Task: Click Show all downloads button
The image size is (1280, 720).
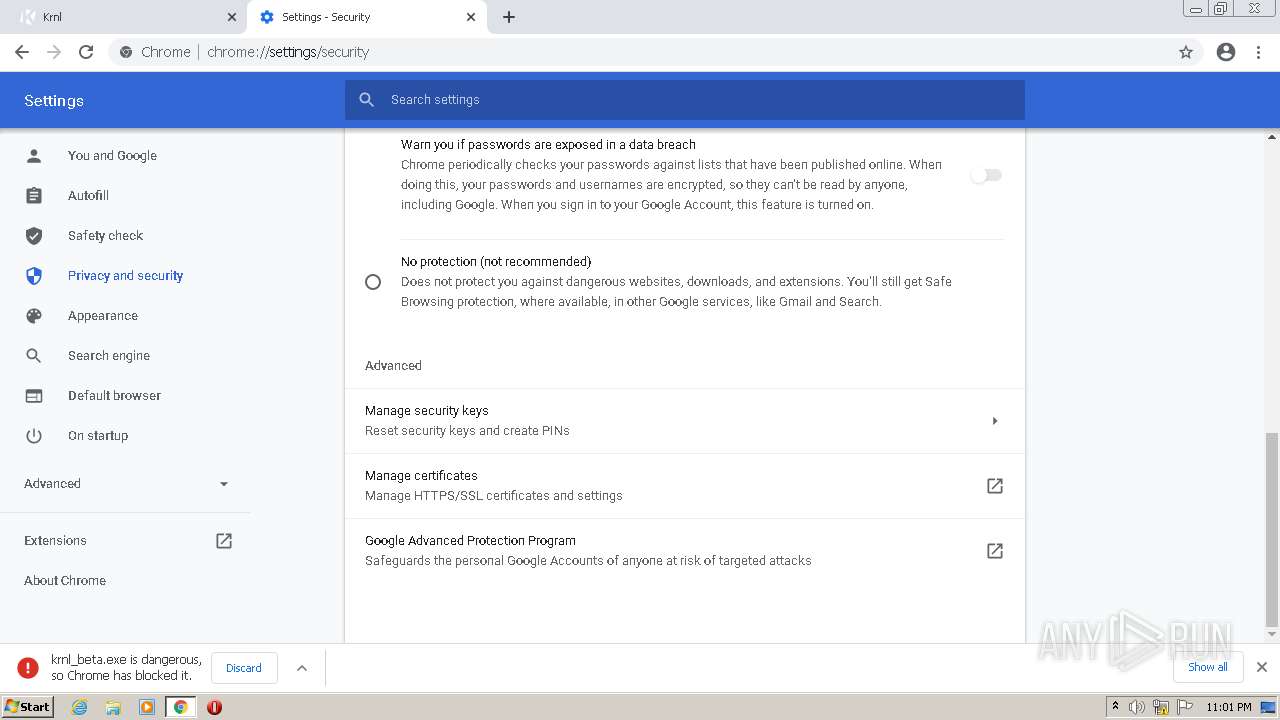Action: click(x=1208, y=667)
